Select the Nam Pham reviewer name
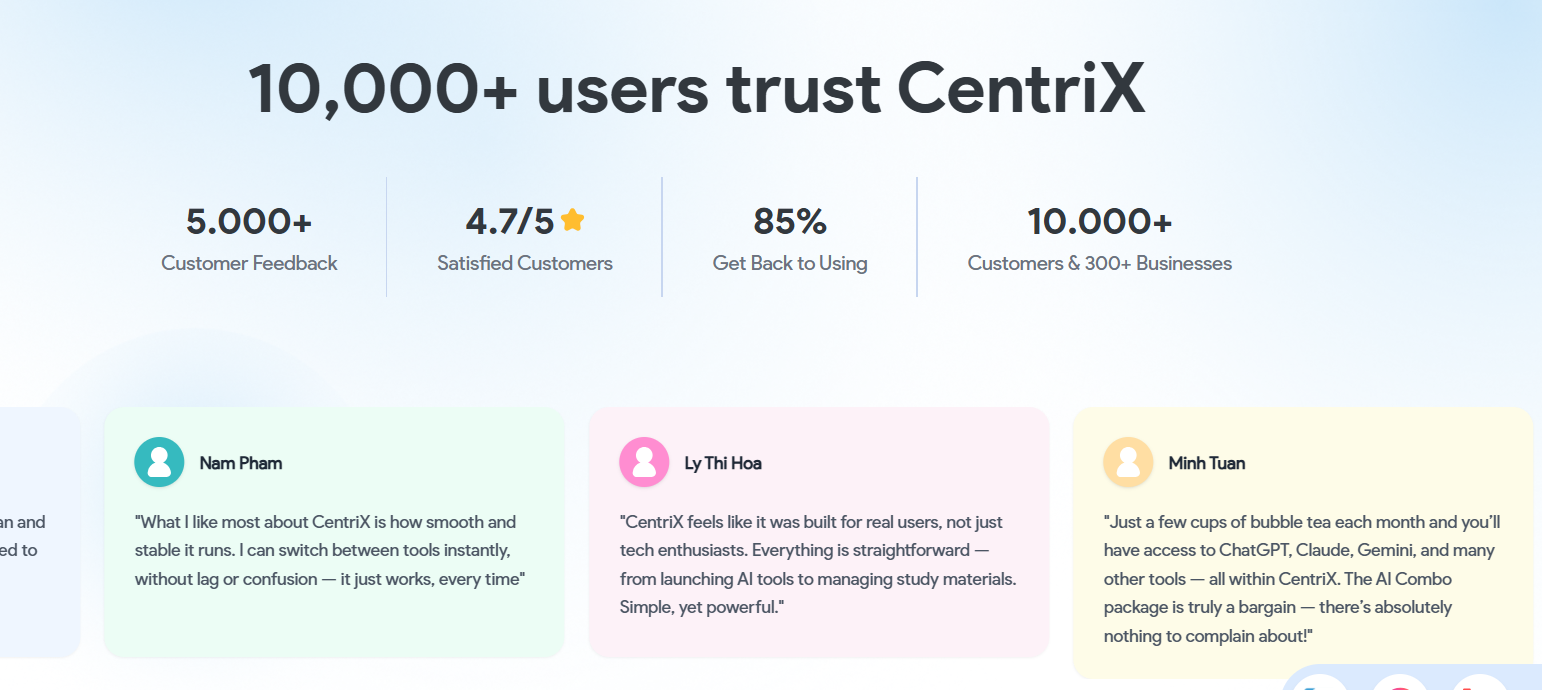Image resolution: width=1542 pixels, height=690 pixels. (241, 463)
